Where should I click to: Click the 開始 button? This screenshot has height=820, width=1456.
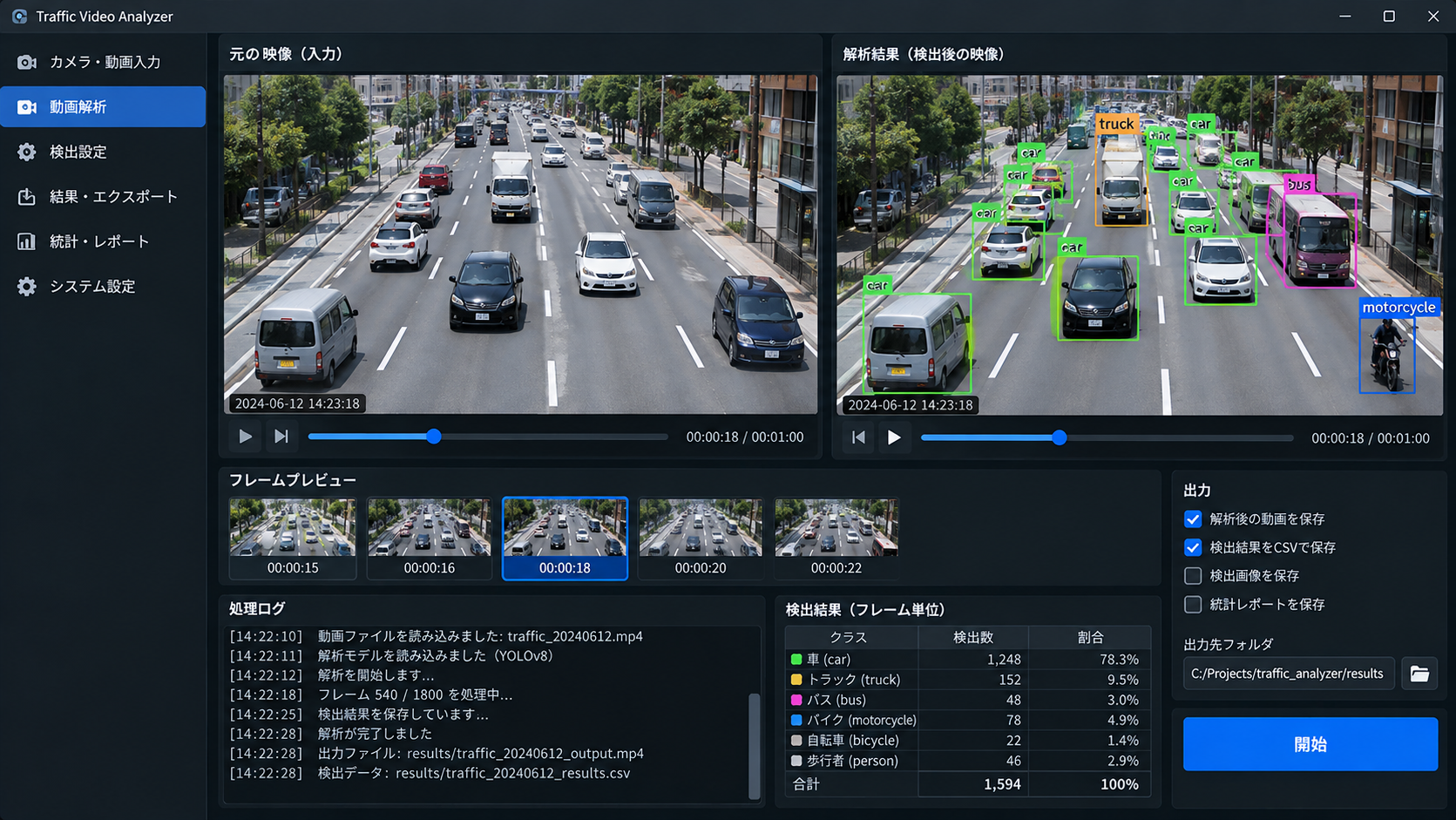click(x=1310, y=744)
